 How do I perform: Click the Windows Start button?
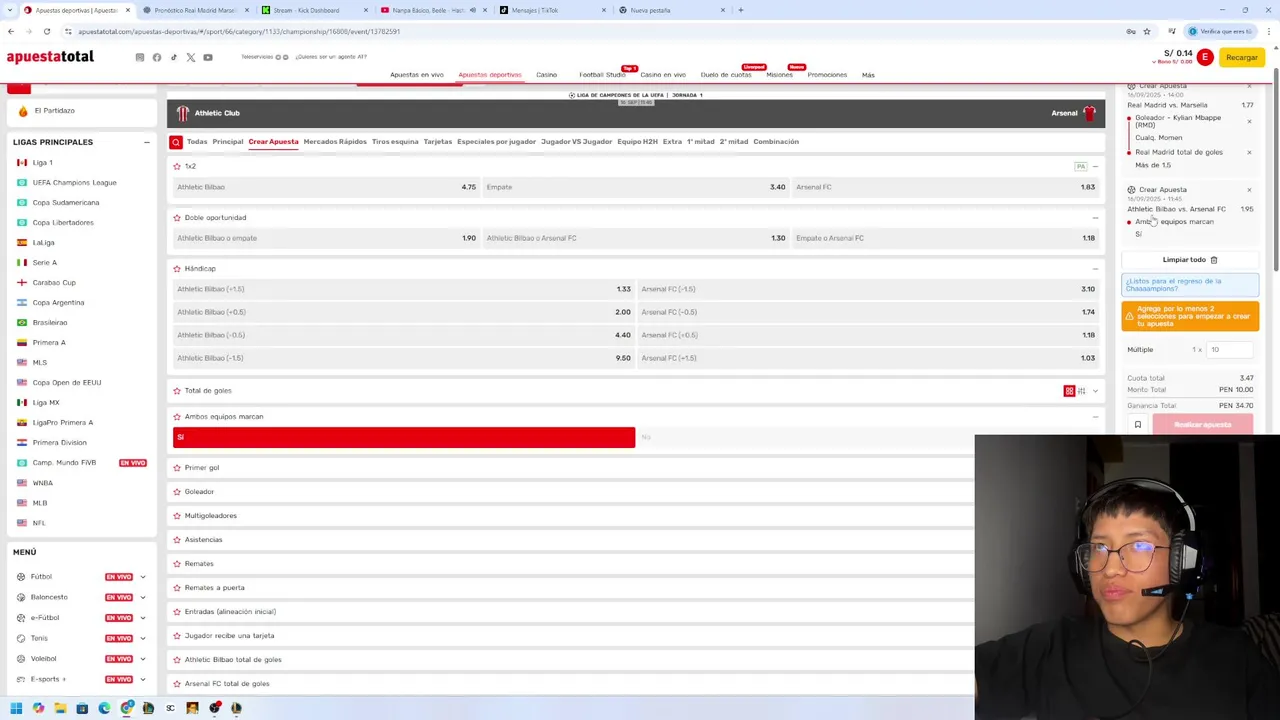coord(16,708)
